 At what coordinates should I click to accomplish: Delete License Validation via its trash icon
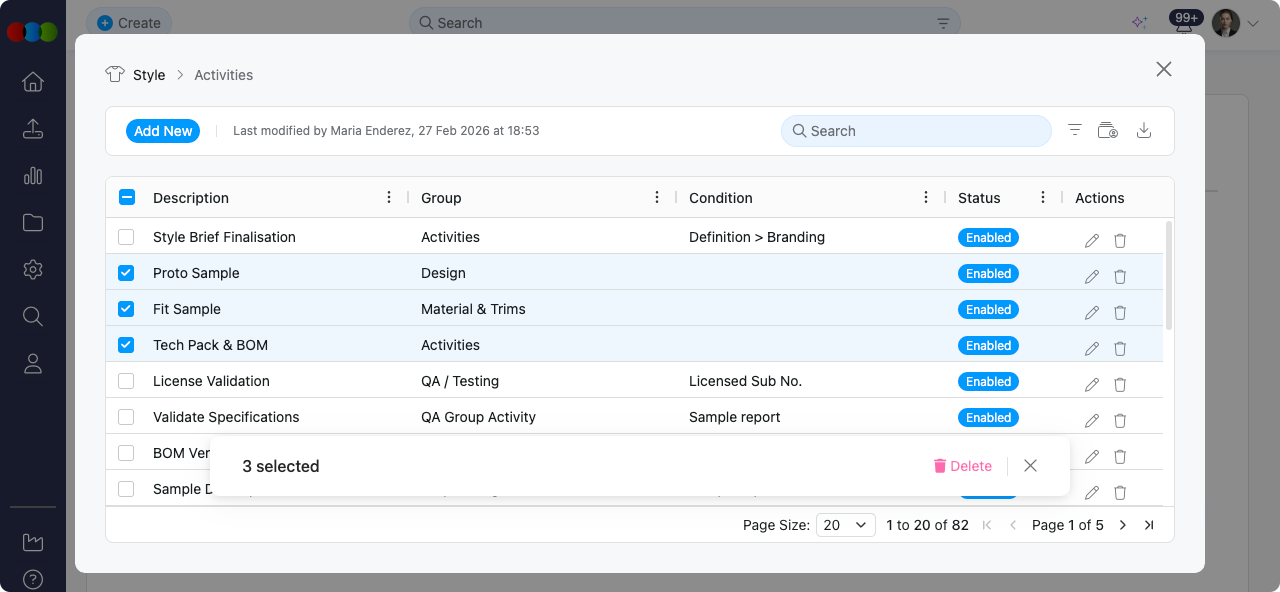1119,384
